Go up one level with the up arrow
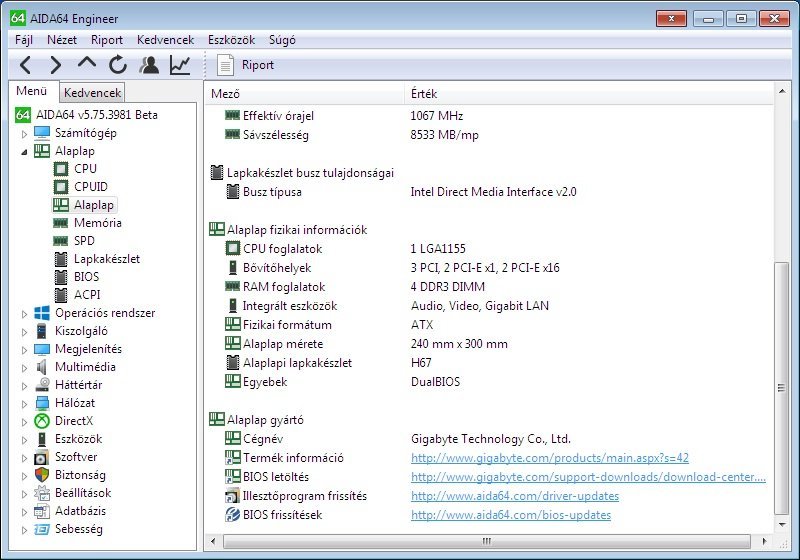Image resolution: width=800 pixels, height=560 pixels. [87, 64]
